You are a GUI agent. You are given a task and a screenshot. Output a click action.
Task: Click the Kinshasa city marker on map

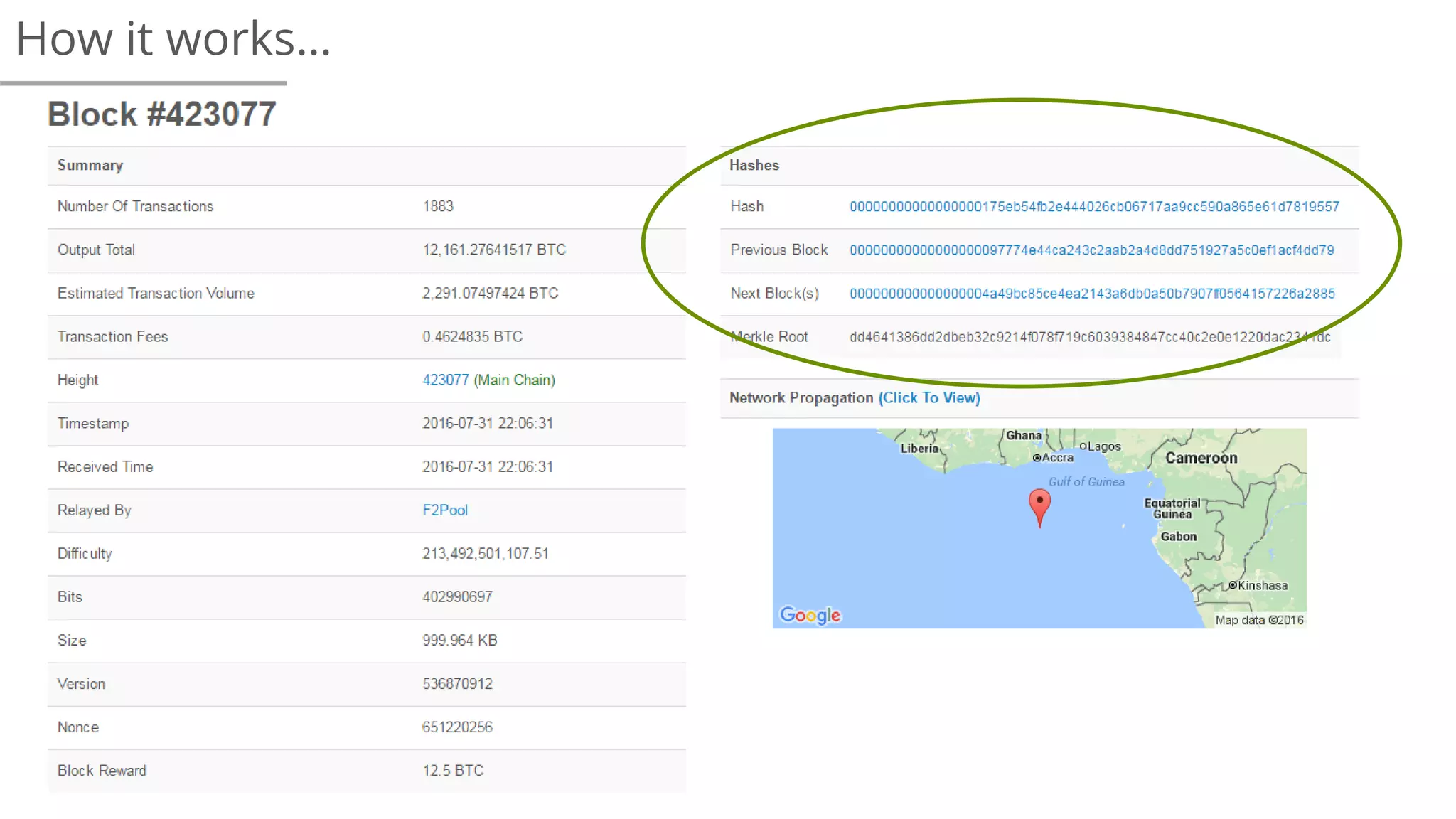click(1233, 586)
